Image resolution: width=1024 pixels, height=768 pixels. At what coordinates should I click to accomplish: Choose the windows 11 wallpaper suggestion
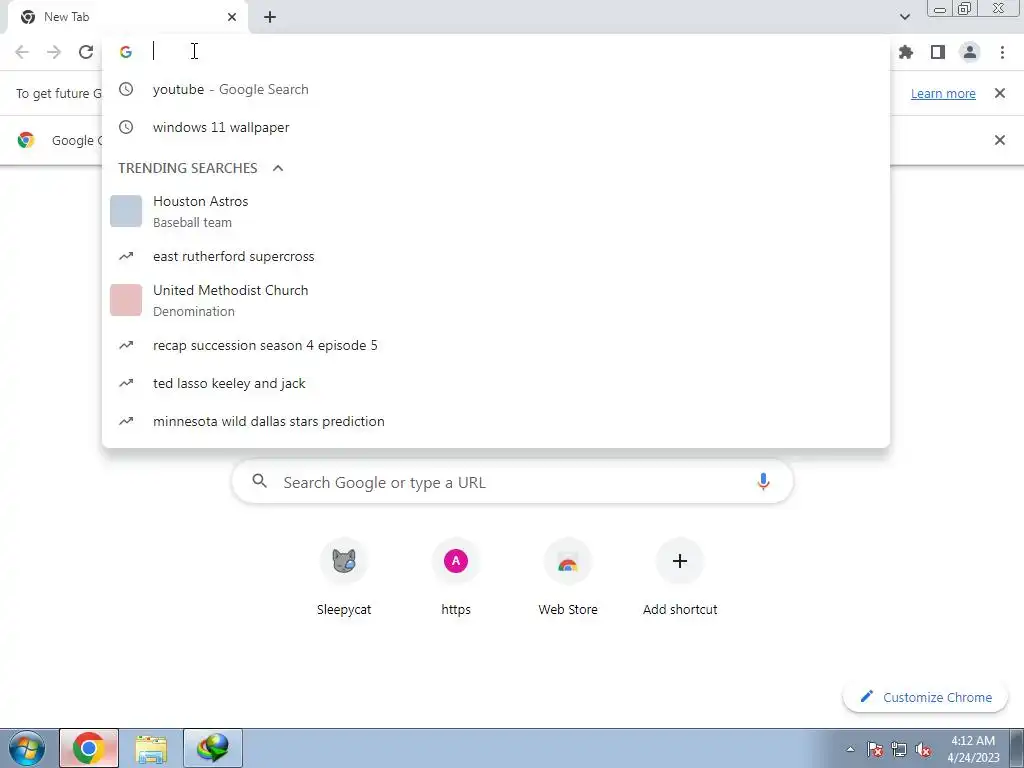click(496, 127)
